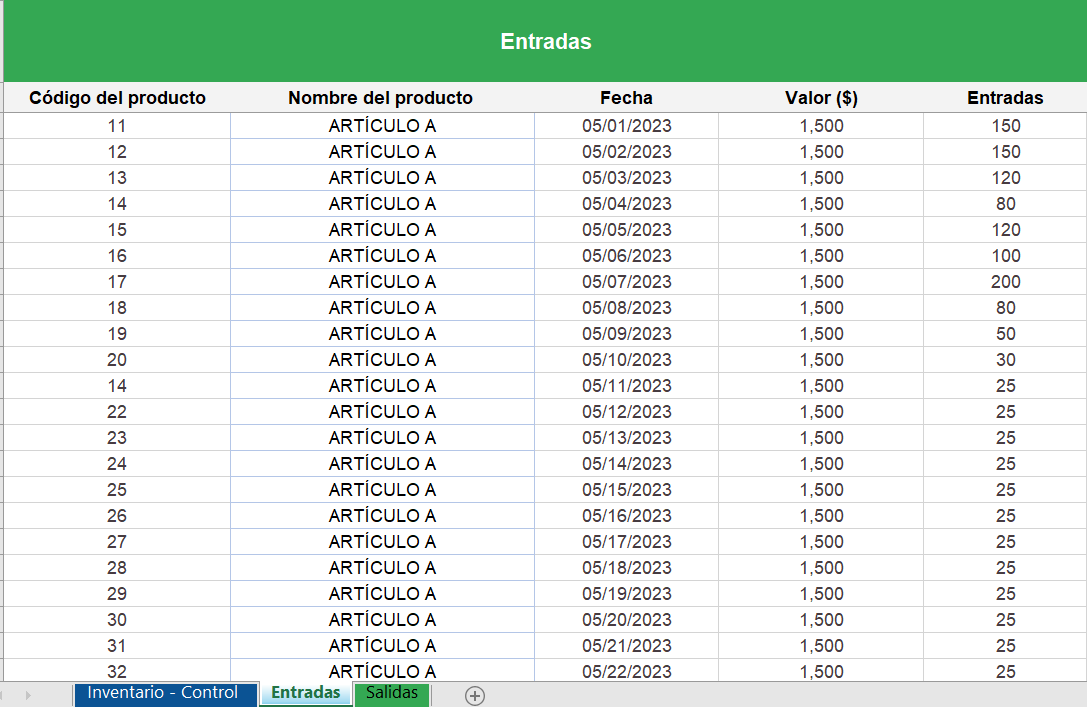The height and width of the screenshot is (707, 1087).
Task: Click the date cell 05/01/2023
Action: (x=626, y=126)
